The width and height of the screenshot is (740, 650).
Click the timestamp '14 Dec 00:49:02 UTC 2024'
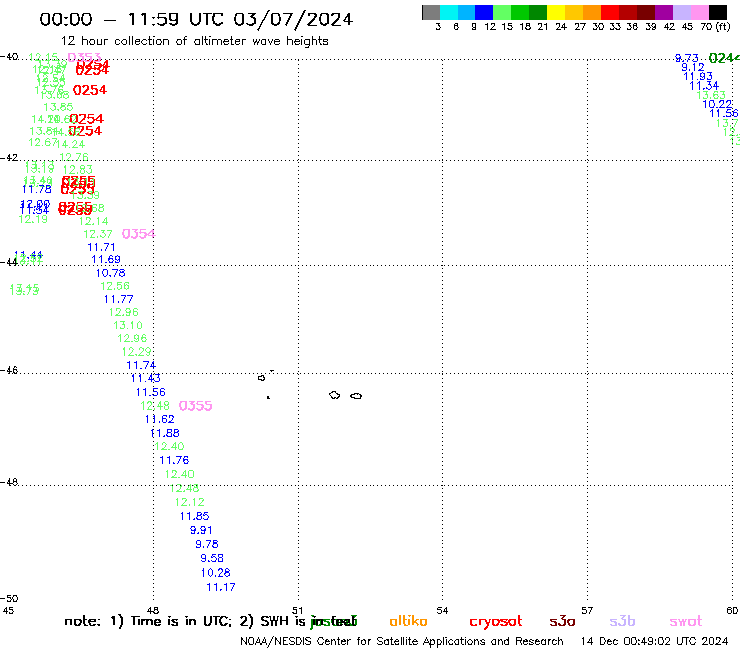point(654,641)
